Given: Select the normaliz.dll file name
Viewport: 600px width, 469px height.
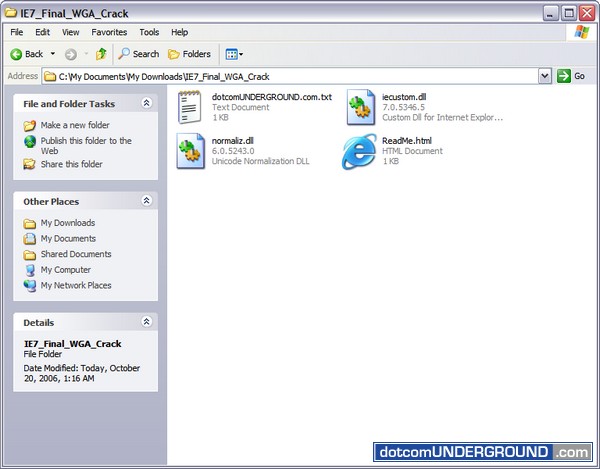Looking at the screenshot, I should click(233, 141).
